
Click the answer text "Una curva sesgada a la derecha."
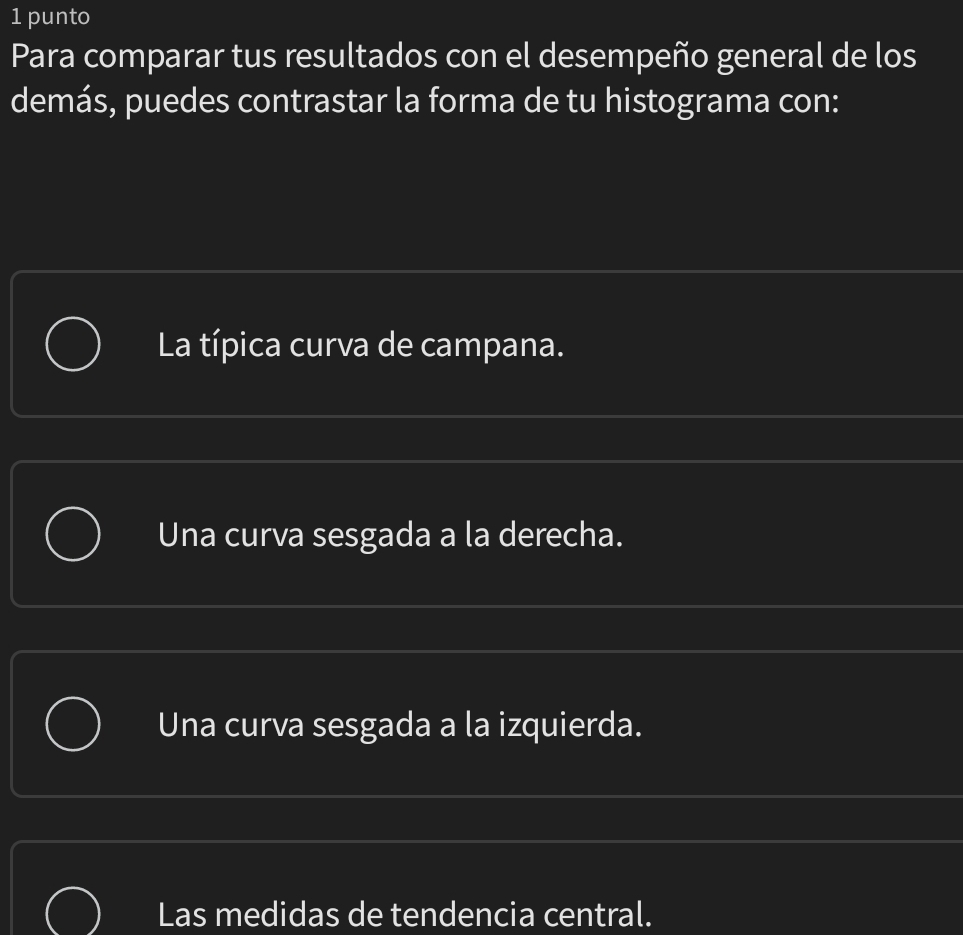click(x=391, y=536)
